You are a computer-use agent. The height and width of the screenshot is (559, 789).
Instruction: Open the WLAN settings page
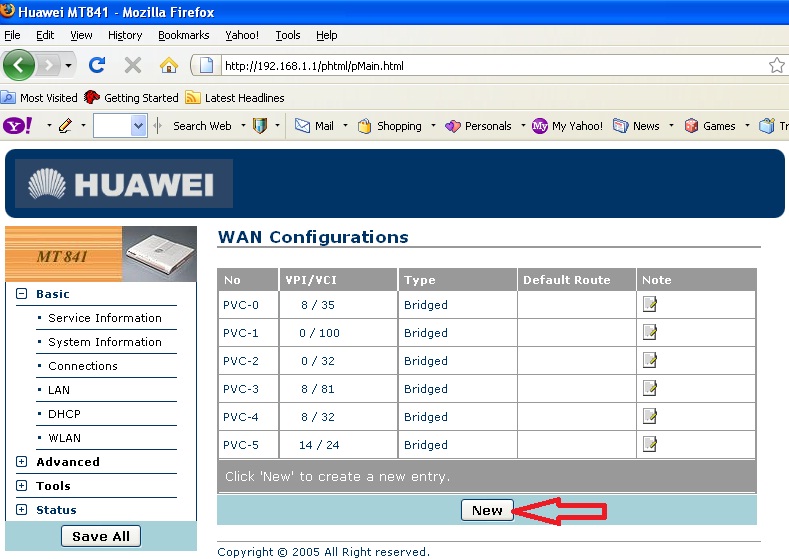coord(64,438)
